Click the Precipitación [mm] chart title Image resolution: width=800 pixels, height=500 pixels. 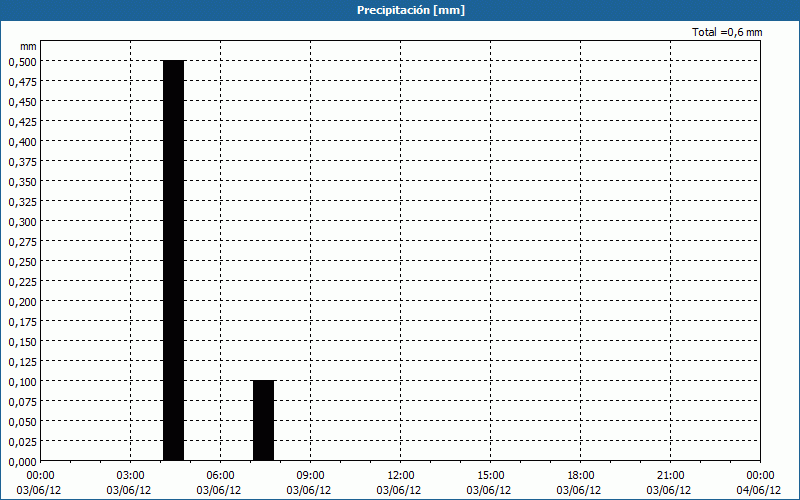click(411, 10)
